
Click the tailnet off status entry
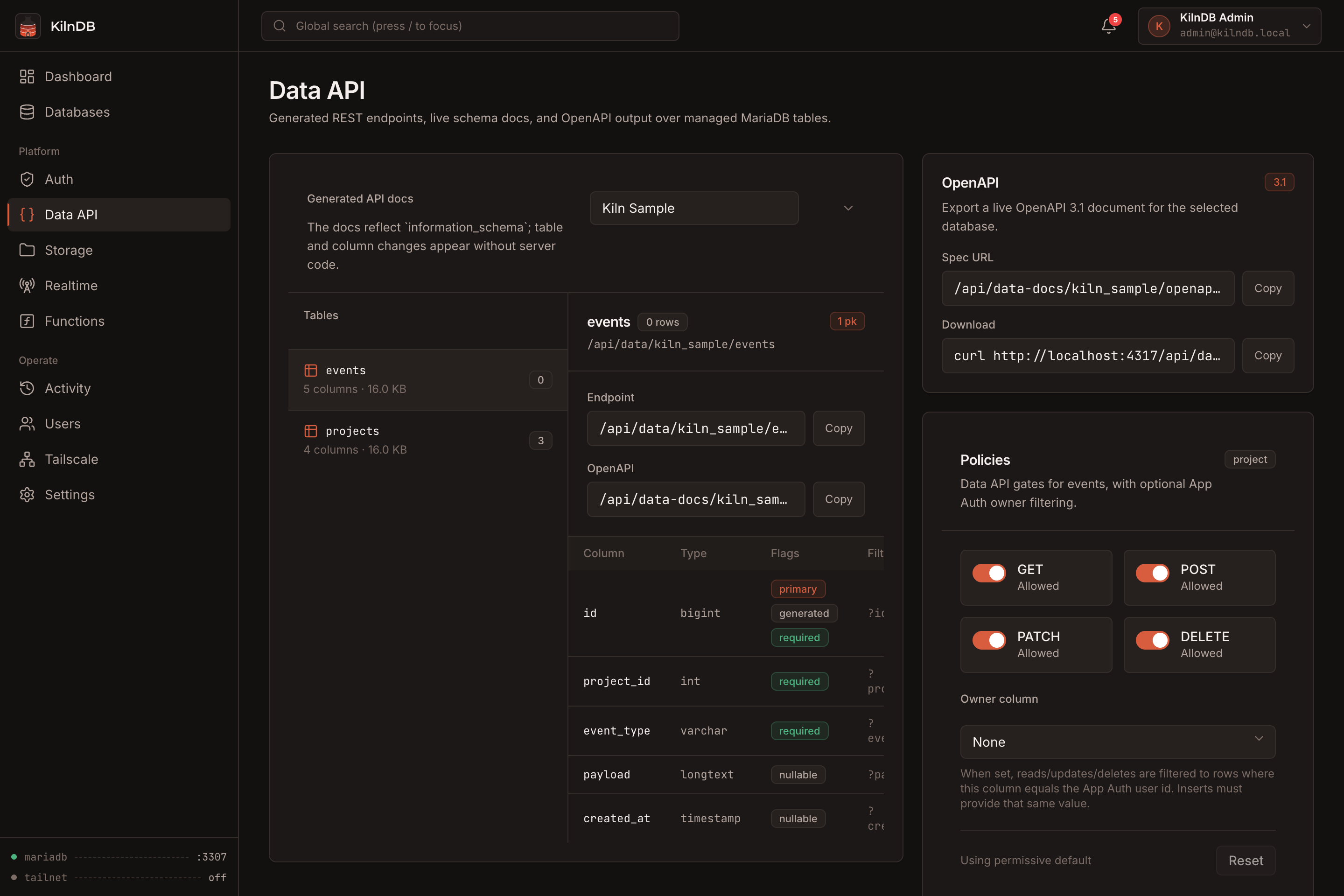119,878
